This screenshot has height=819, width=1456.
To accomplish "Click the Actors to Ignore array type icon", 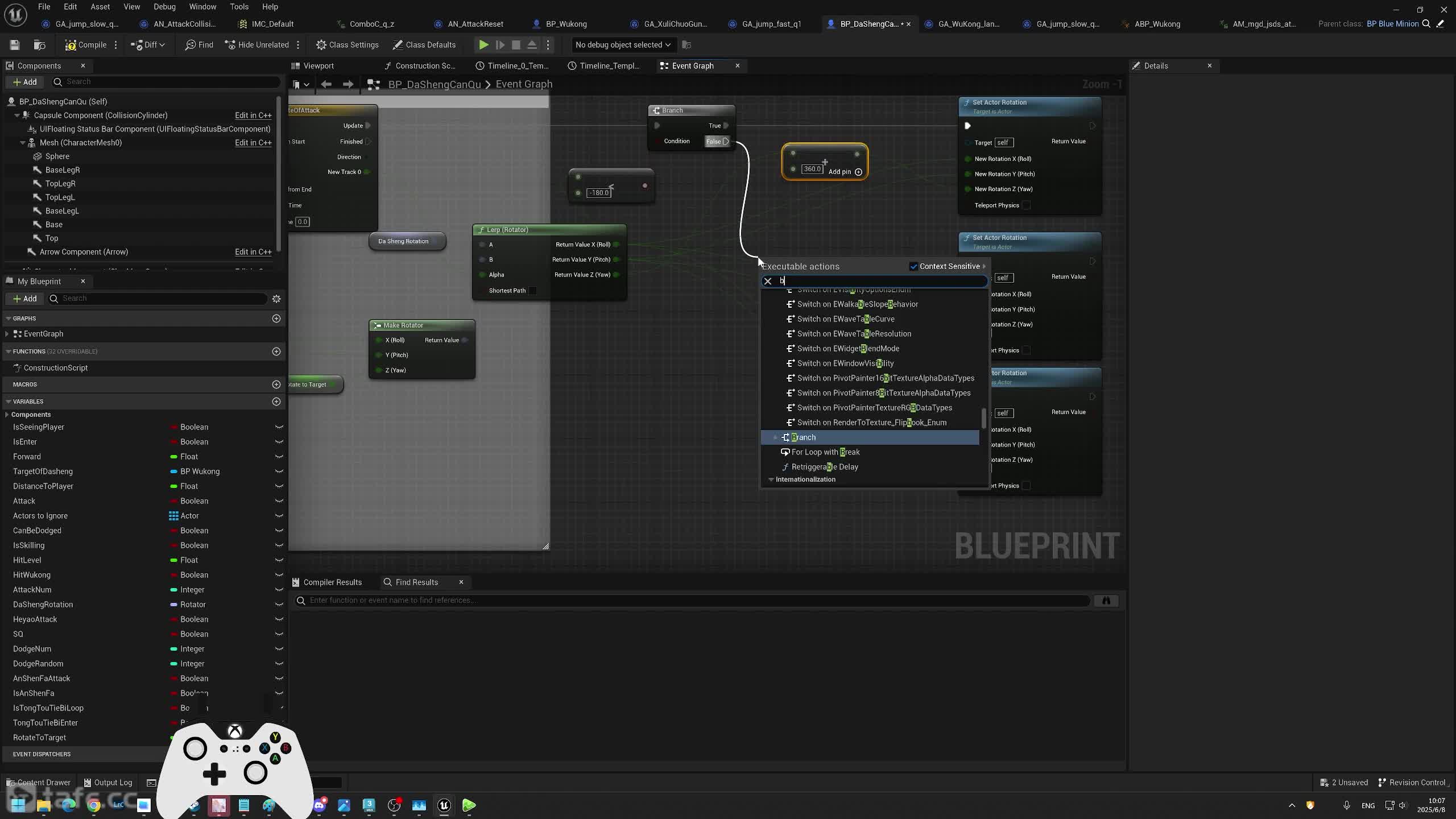I will 174,516.
